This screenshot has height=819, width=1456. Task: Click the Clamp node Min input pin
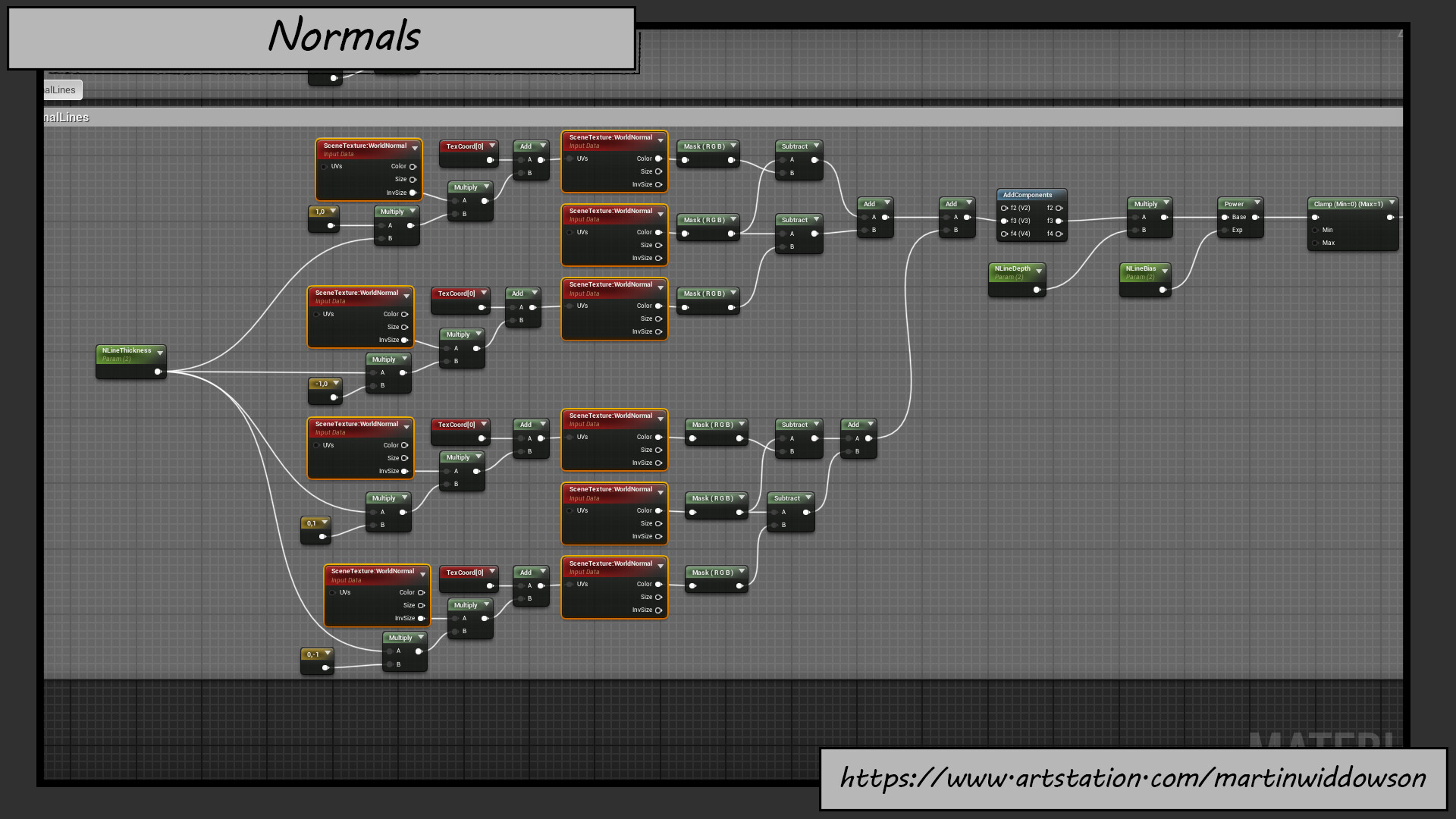(1315, 230)
